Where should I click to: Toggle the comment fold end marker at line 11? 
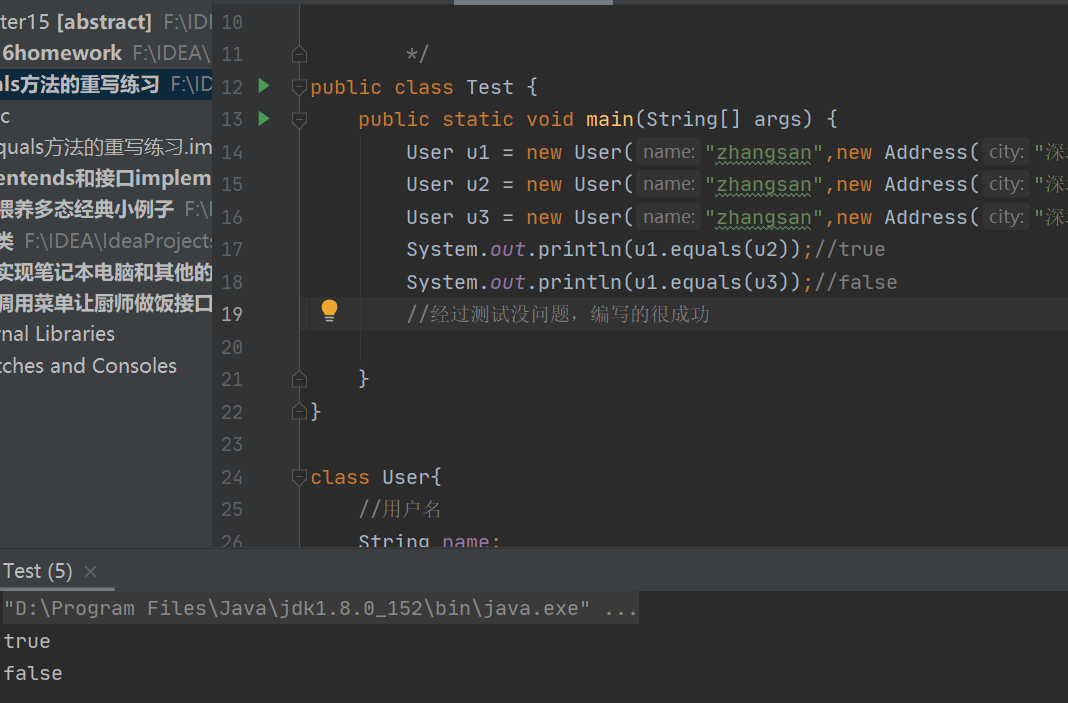299,54
